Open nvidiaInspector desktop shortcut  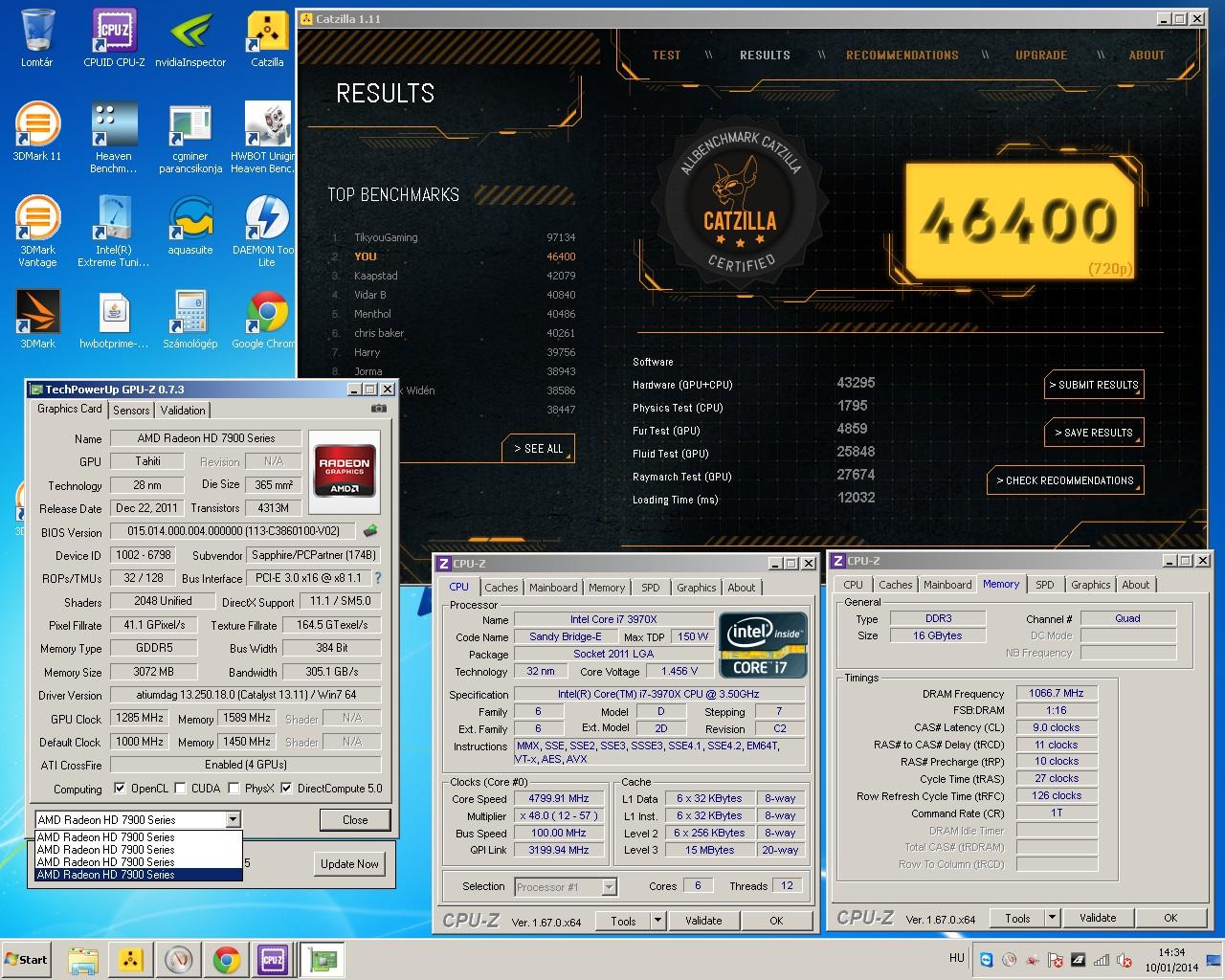[x=190, y=38]
